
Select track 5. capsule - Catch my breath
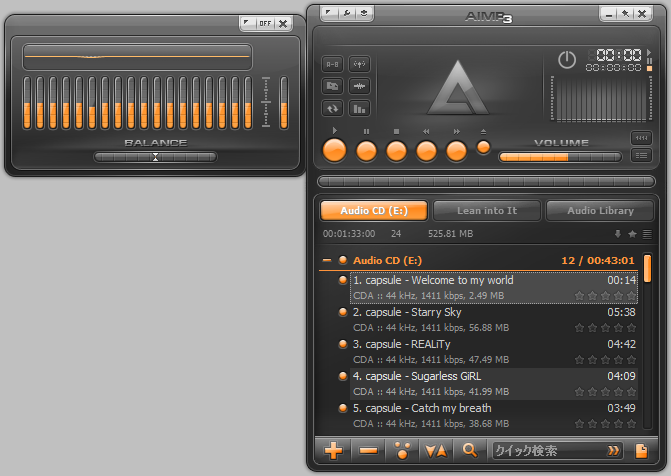coord(494,416)
